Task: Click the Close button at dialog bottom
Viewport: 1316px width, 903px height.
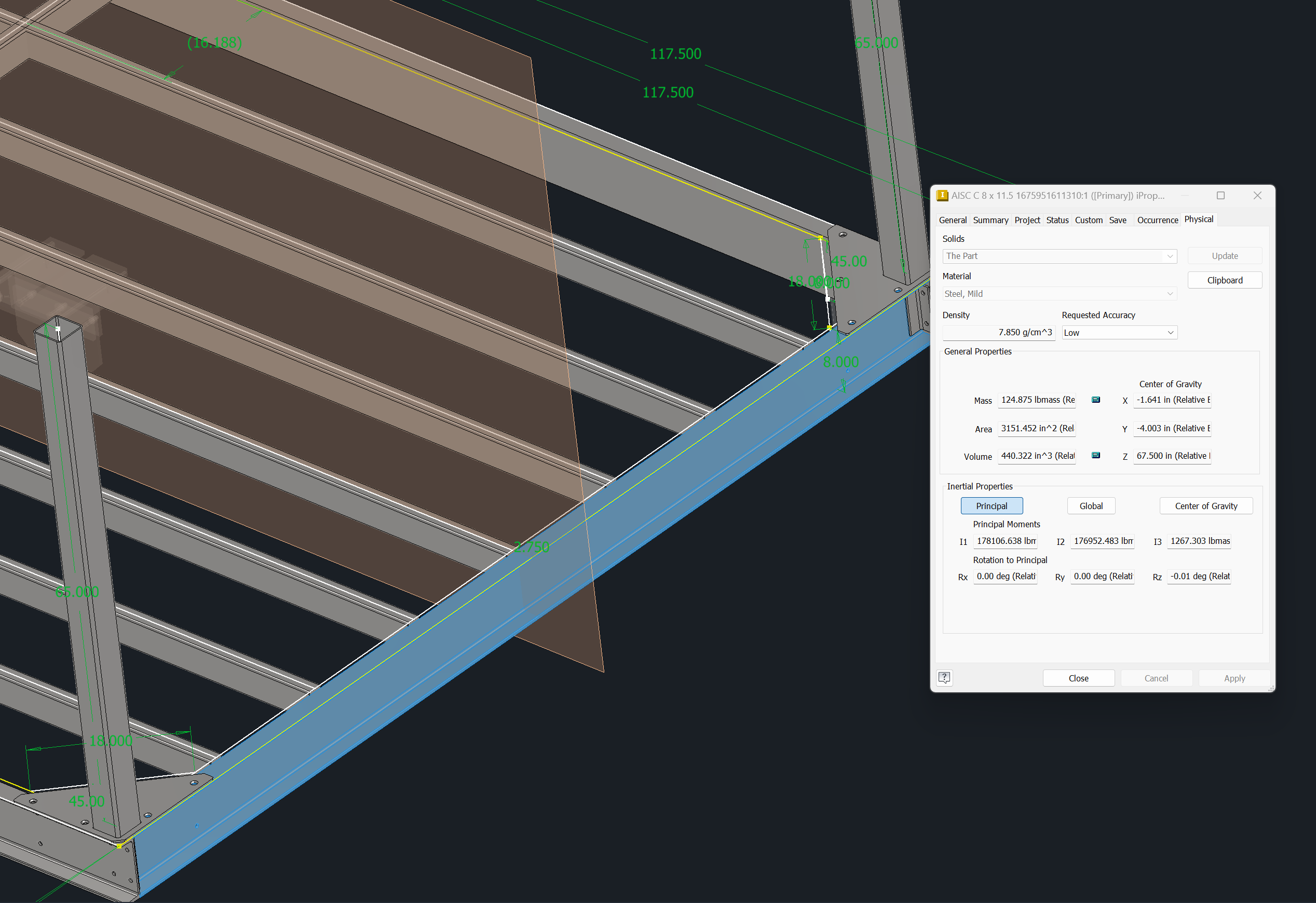Action: (x=1078, y=678)
